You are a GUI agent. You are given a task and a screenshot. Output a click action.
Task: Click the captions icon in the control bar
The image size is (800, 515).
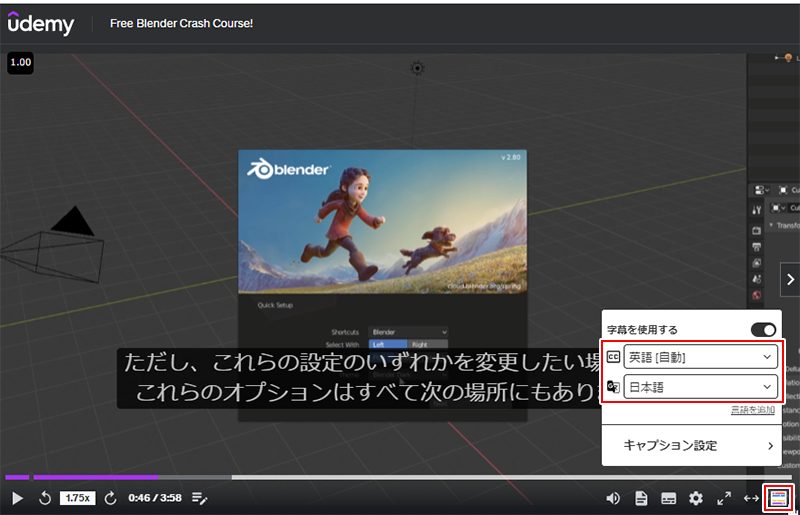pyautogui.click(x=668, y=498)
